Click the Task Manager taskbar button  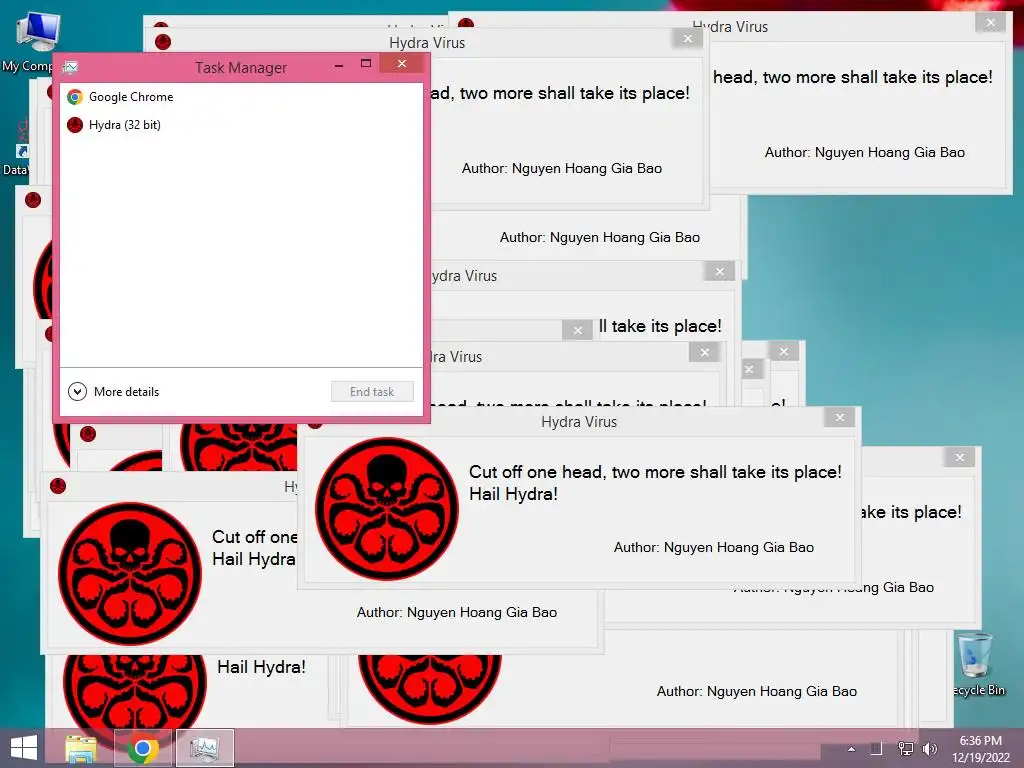pos(204,749)
